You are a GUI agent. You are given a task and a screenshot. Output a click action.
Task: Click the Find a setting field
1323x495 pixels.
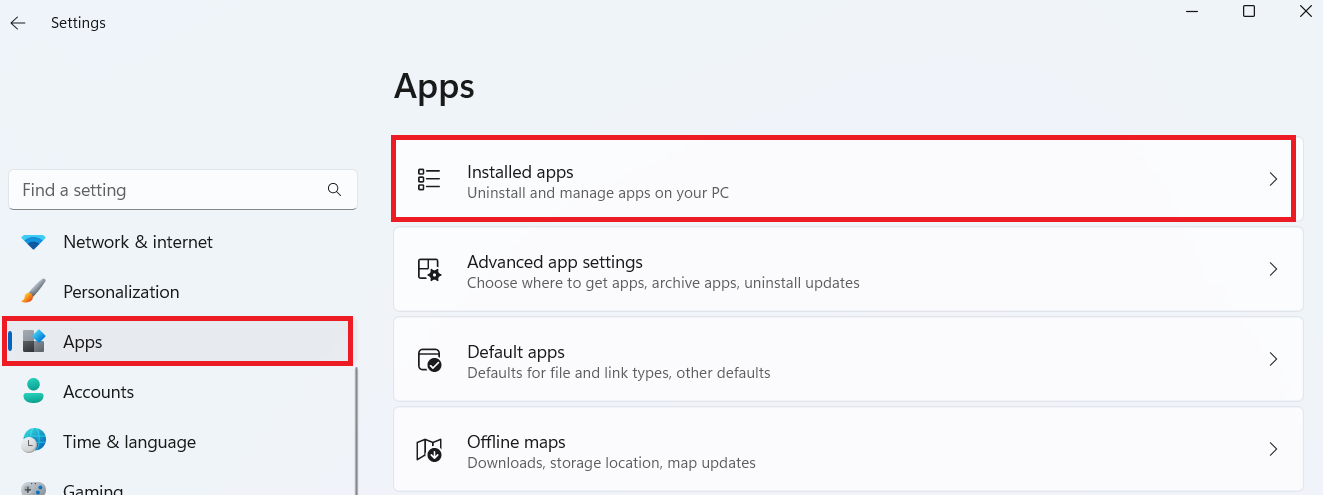point(183,190)
